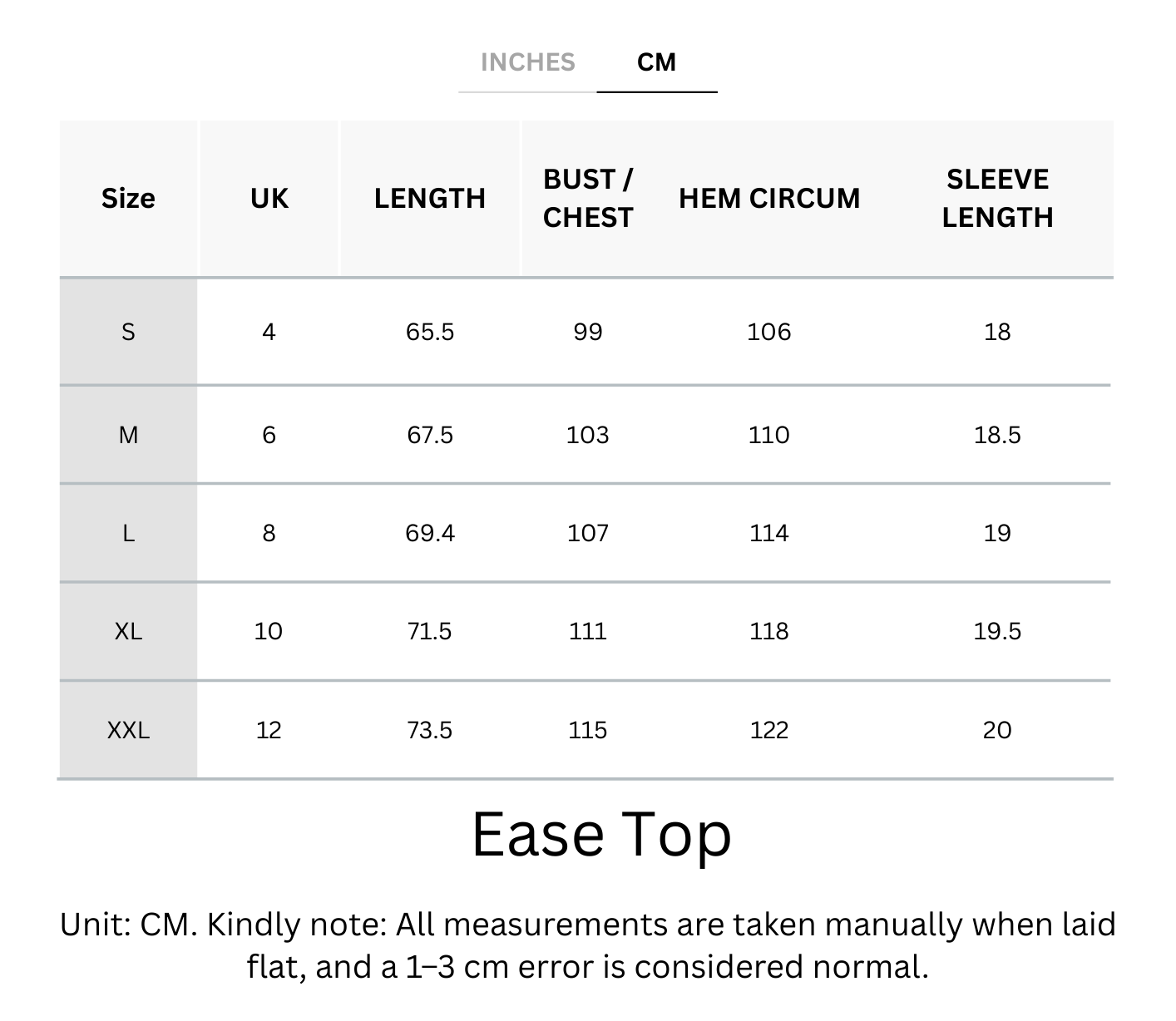Click the SLEEVE LENGTH header
Image resolution: width=1176 pixels, height=1021 pixels.
pyautogui.click(x=996, y=199)
